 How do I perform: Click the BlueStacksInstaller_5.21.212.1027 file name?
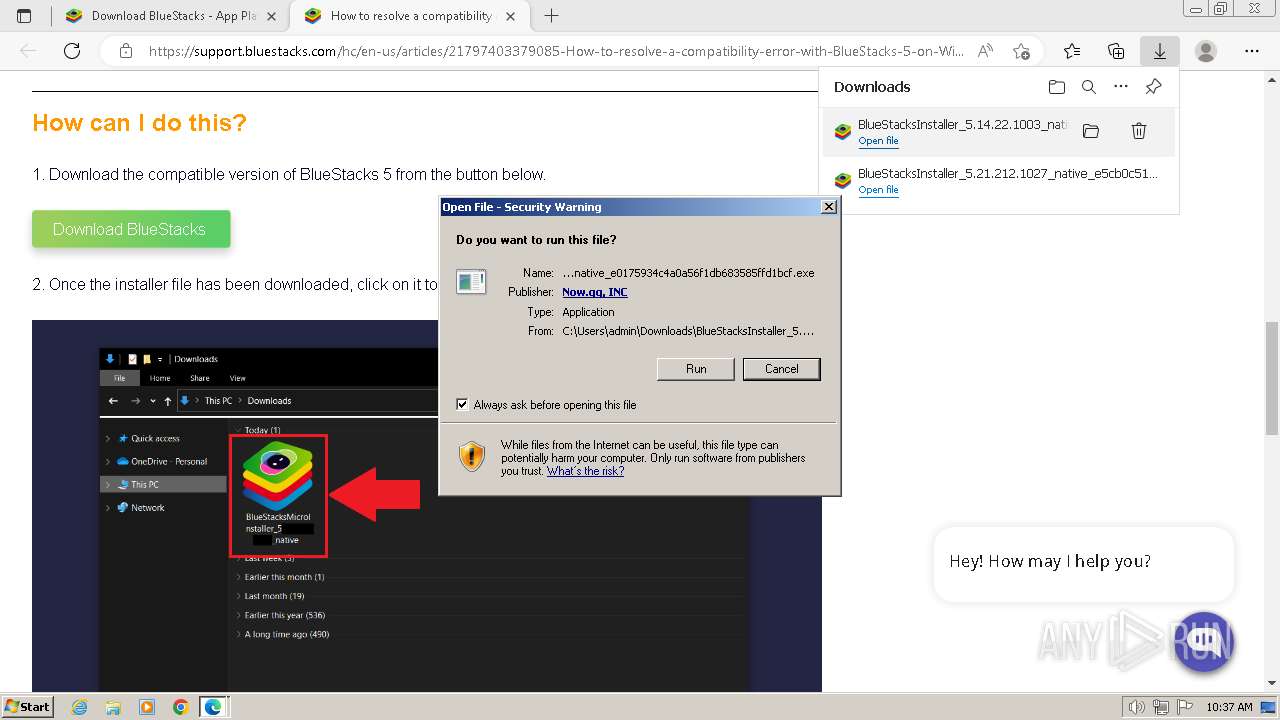point(1008,174)
